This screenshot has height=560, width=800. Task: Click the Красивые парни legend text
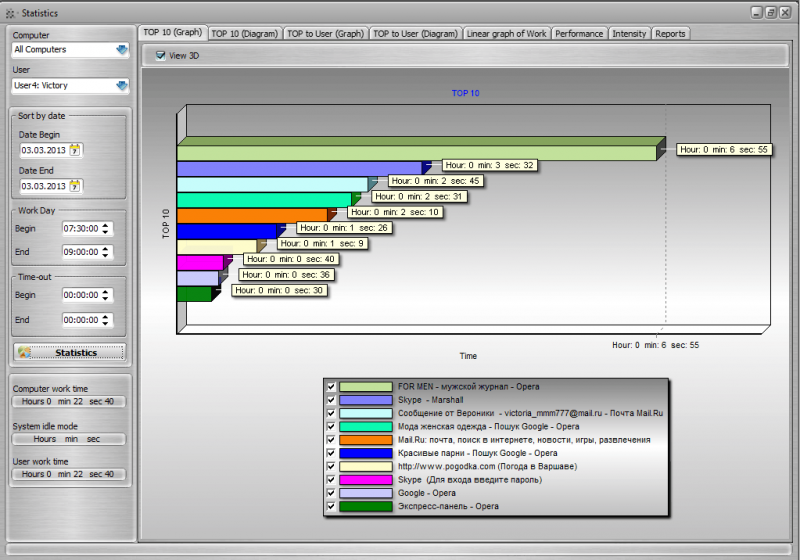pyautogui.click(x=478, y=453)
